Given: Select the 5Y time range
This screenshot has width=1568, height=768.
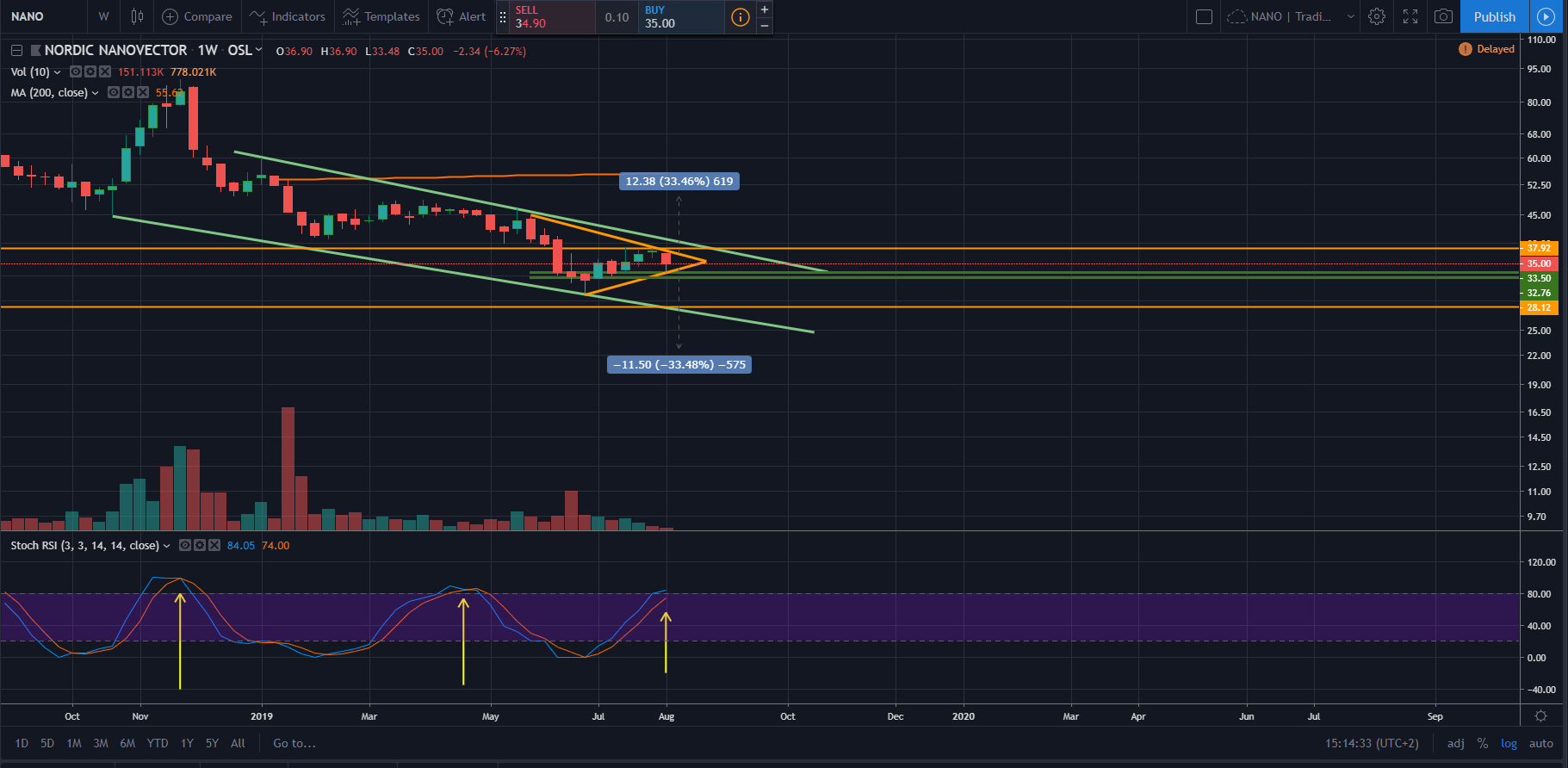Looking at the screenshot, I should click(x=212, y=743).
